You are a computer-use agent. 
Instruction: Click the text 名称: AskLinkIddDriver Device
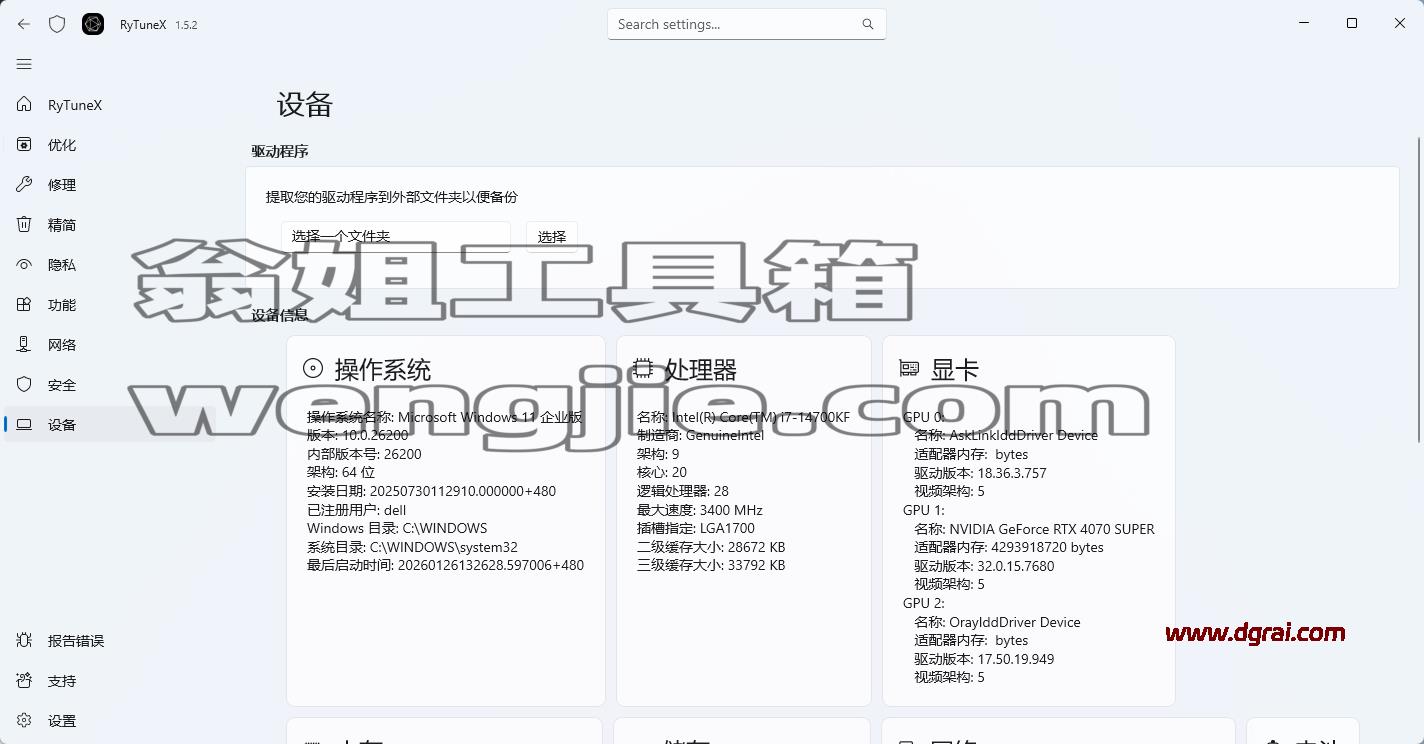click(1006, 435)
